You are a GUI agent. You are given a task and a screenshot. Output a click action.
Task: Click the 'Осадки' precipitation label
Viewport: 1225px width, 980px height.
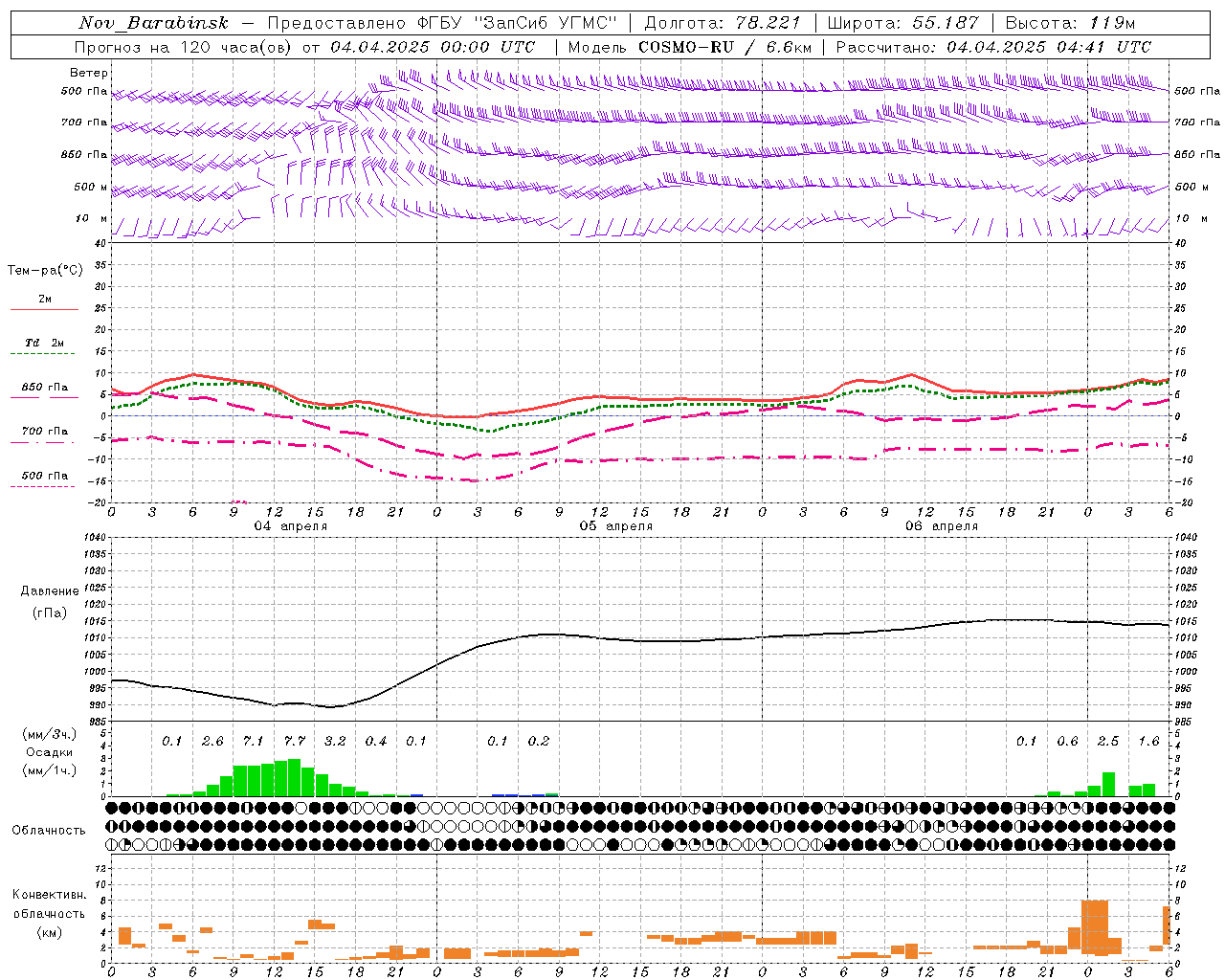point(49,752)
